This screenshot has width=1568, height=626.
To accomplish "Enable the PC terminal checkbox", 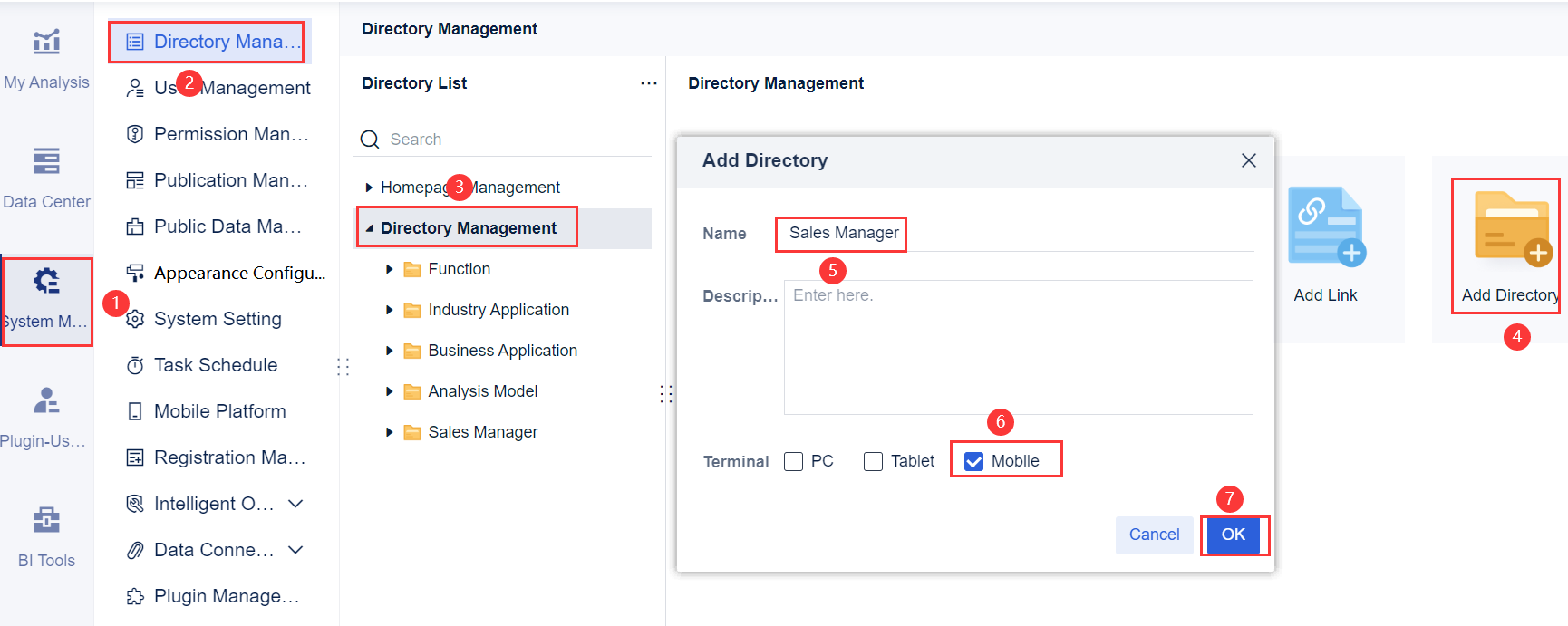I will pyautogui.click(x=794, y=462).
